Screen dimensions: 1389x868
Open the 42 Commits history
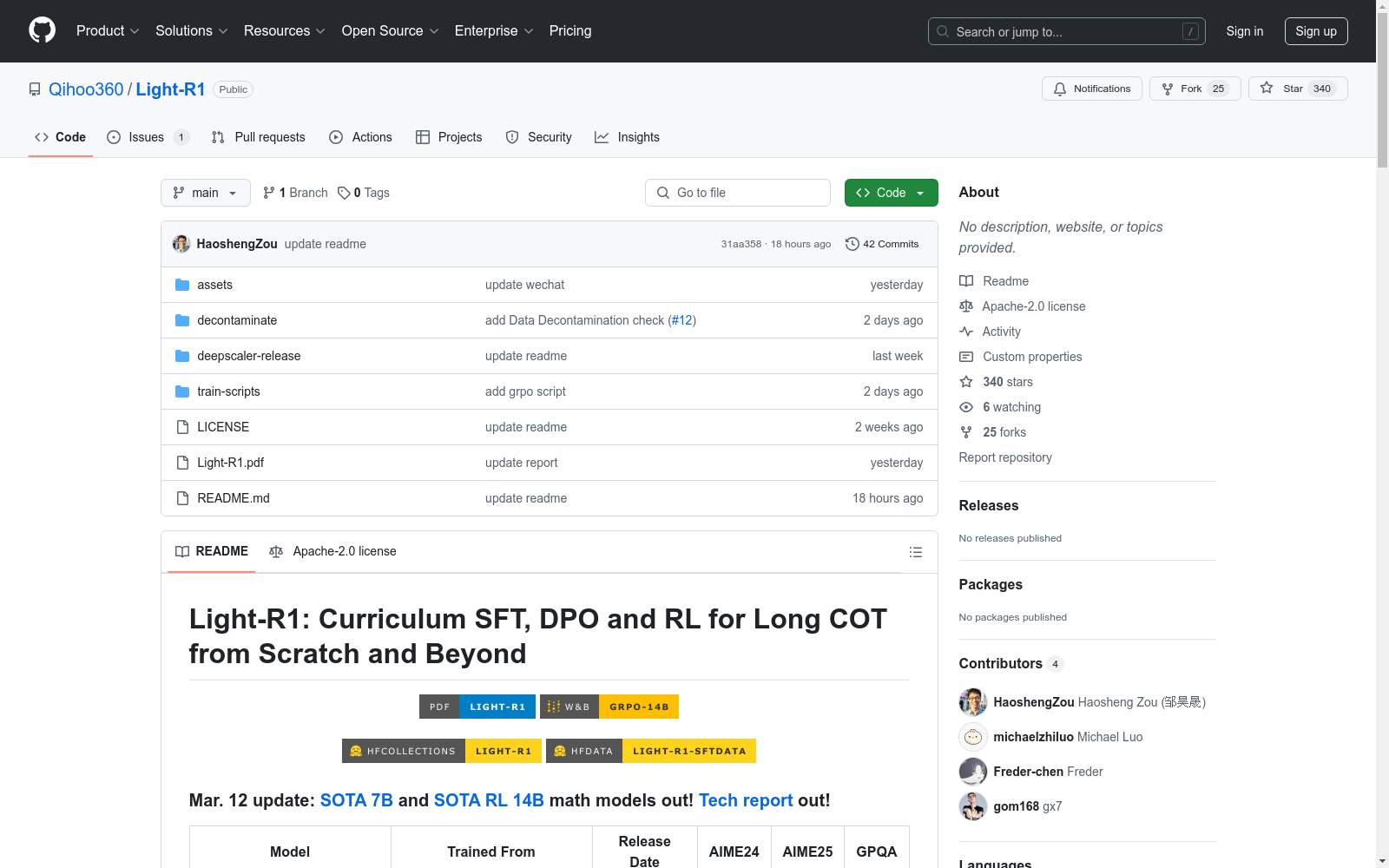[x=882, y=244]
